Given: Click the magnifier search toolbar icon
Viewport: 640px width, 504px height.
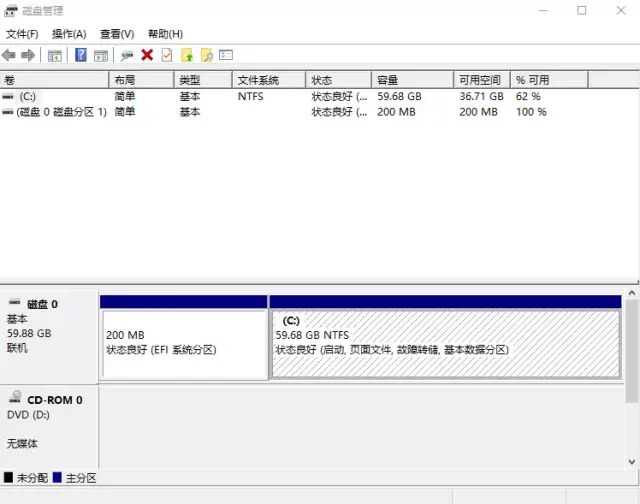Looking at the screenshot, I should coord(207,55).
